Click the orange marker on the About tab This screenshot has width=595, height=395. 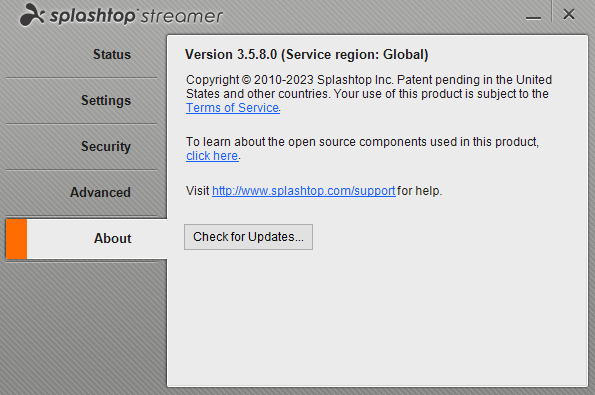click(x=16, y=239)
